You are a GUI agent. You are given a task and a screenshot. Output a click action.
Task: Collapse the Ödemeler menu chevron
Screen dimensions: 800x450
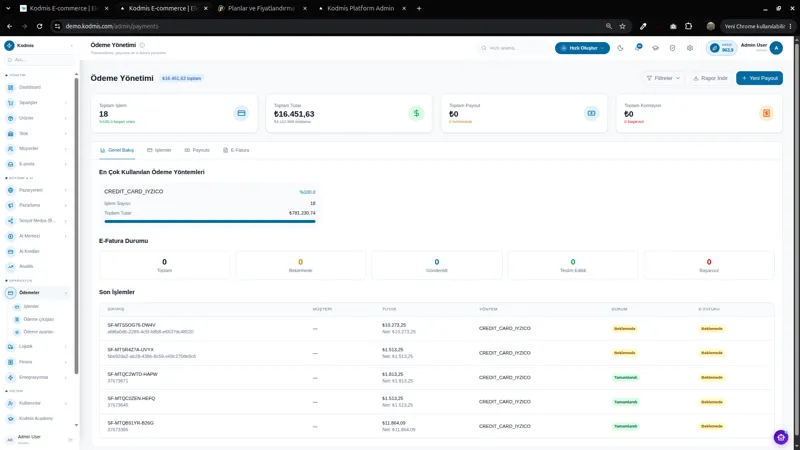coord(66,293)
